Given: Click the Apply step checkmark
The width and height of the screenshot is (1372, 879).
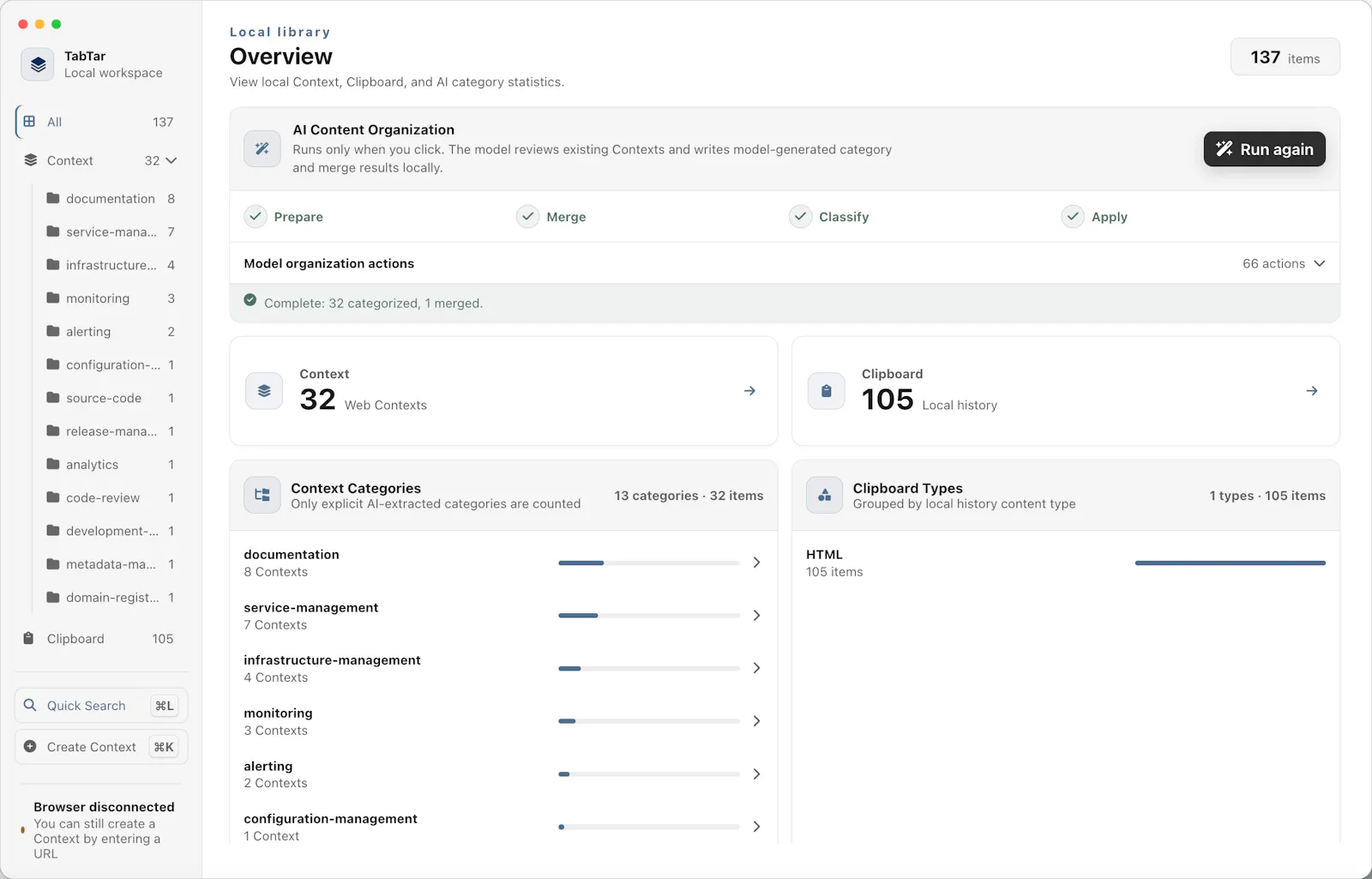Looking at the screenshot, I should pos(1073,216).
